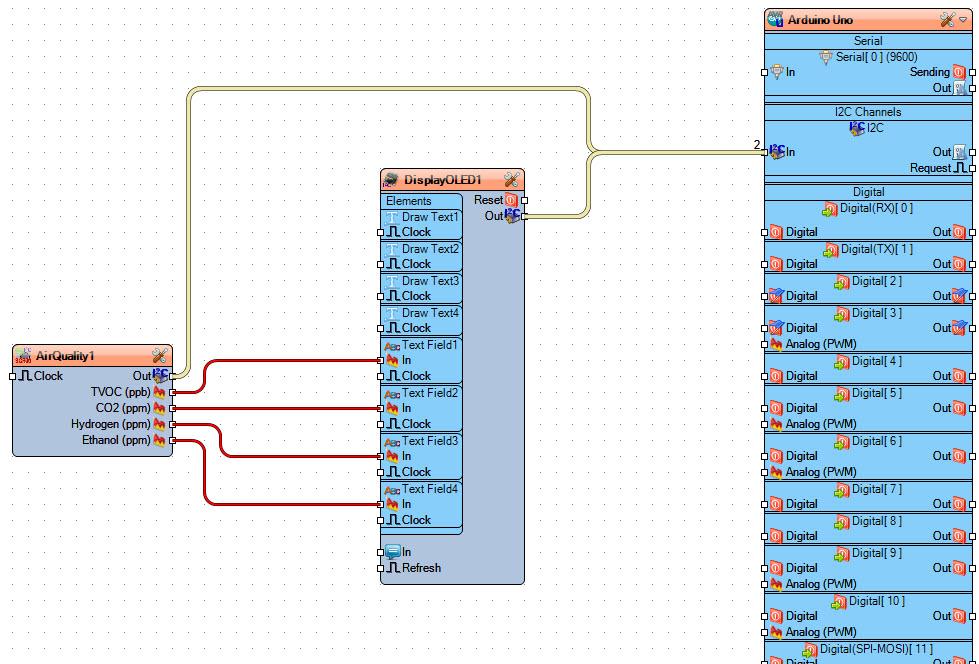Screen dimensions: 979x664
Task: Select the AirQuality1 I2C Out pin icon
Action: pos(161,375)
